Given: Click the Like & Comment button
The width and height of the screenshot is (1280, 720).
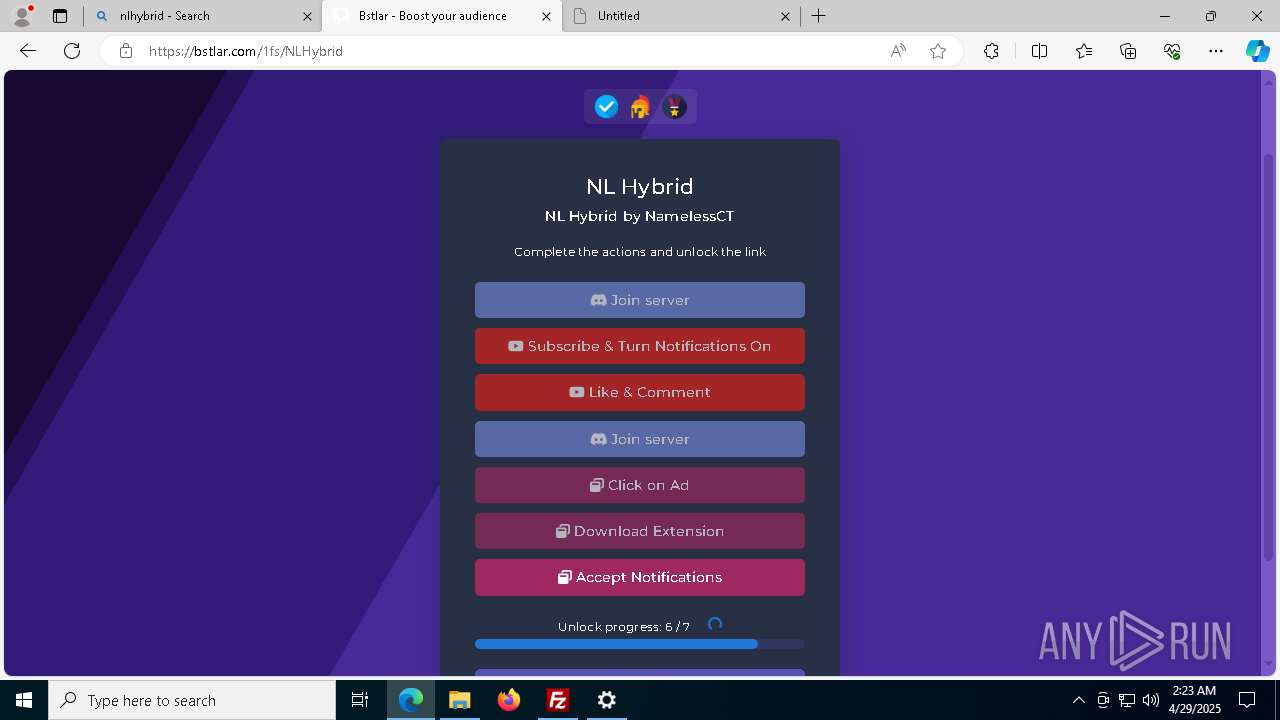Looking at the screenshot, I should [x=640, y=392].
